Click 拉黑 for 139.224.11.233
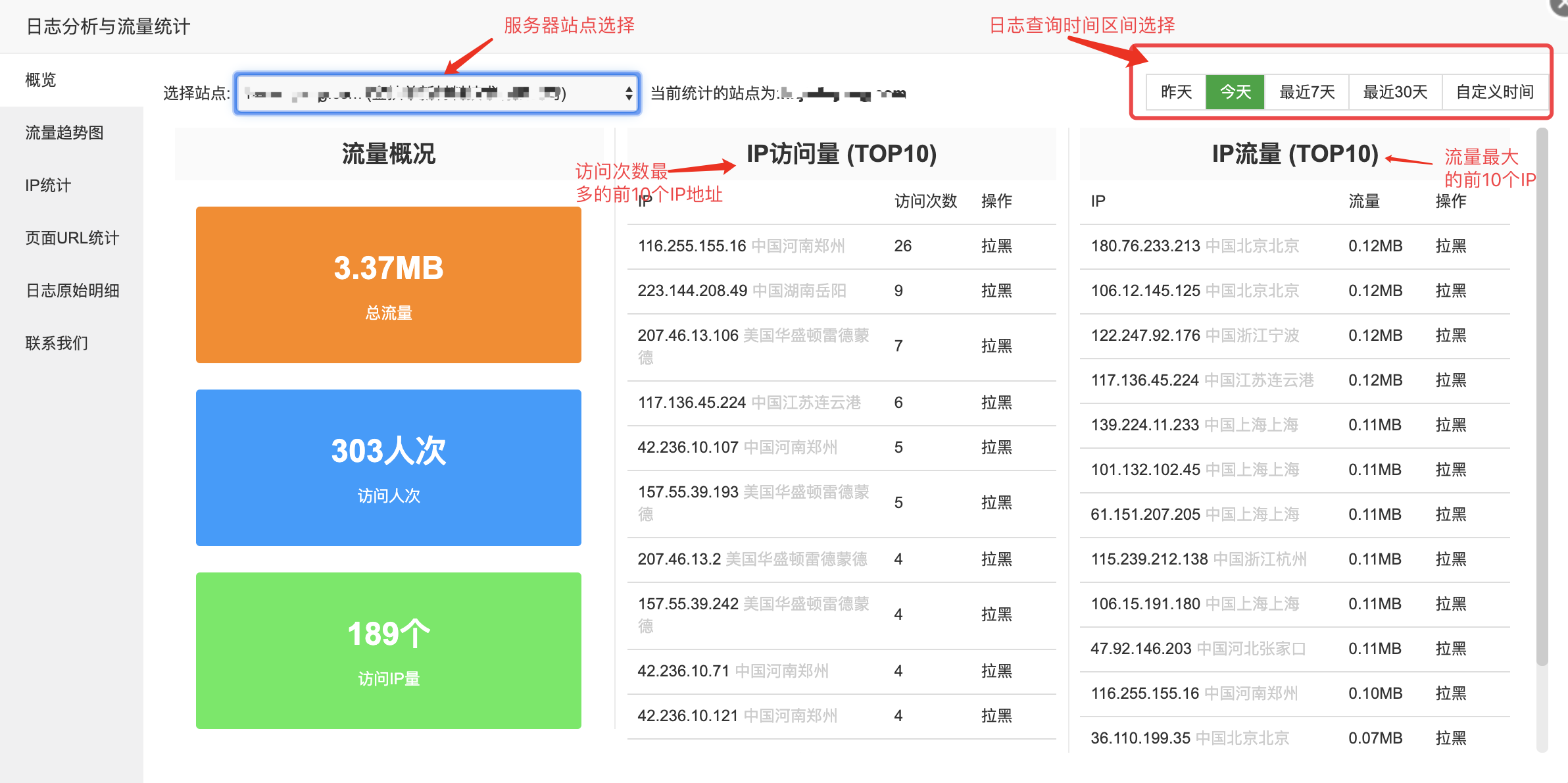 1451,425
